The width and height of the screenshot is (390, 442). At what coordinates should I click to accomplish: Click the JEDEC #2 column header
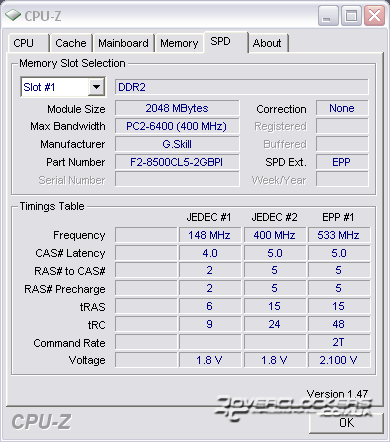(274, 217)
